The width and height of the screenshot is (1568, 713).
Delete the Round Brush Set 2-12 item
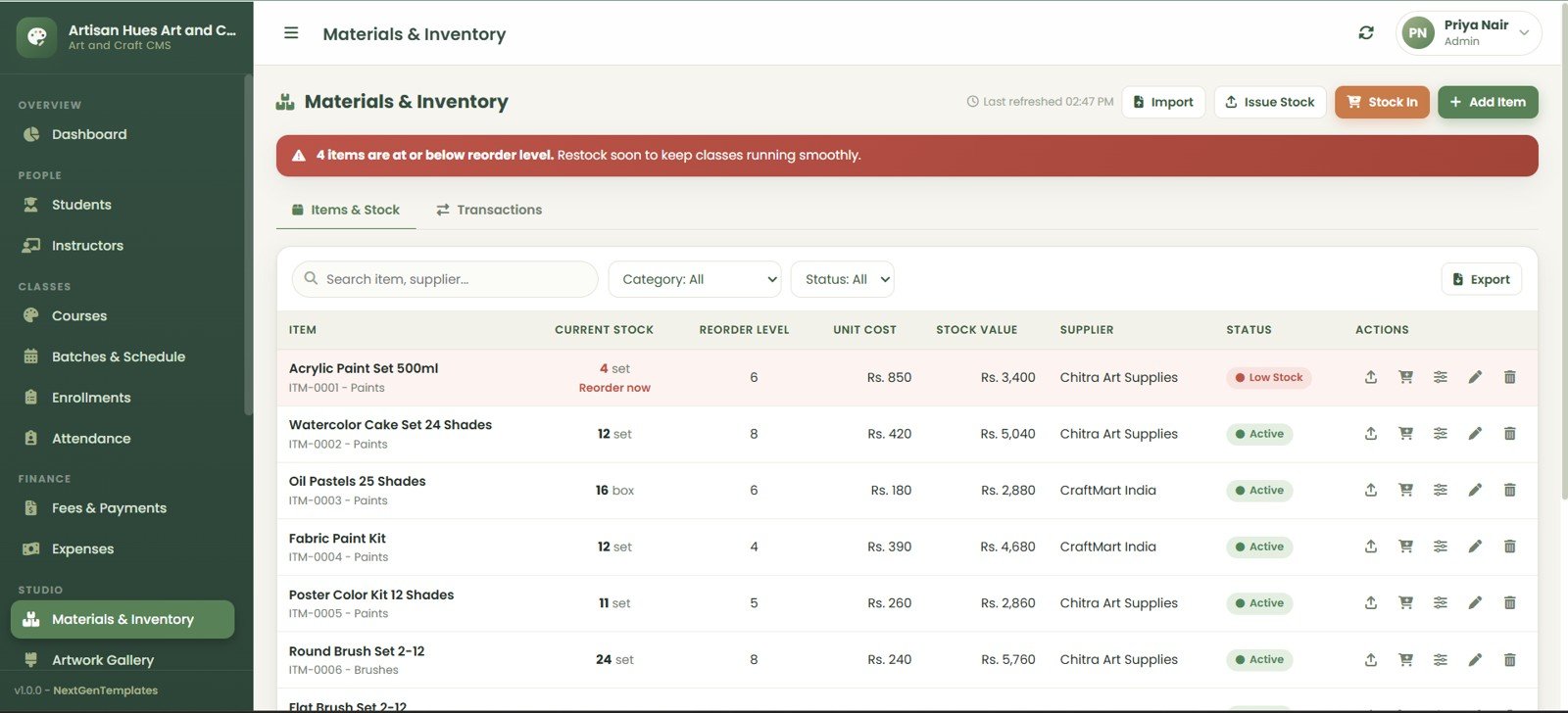1510,660
